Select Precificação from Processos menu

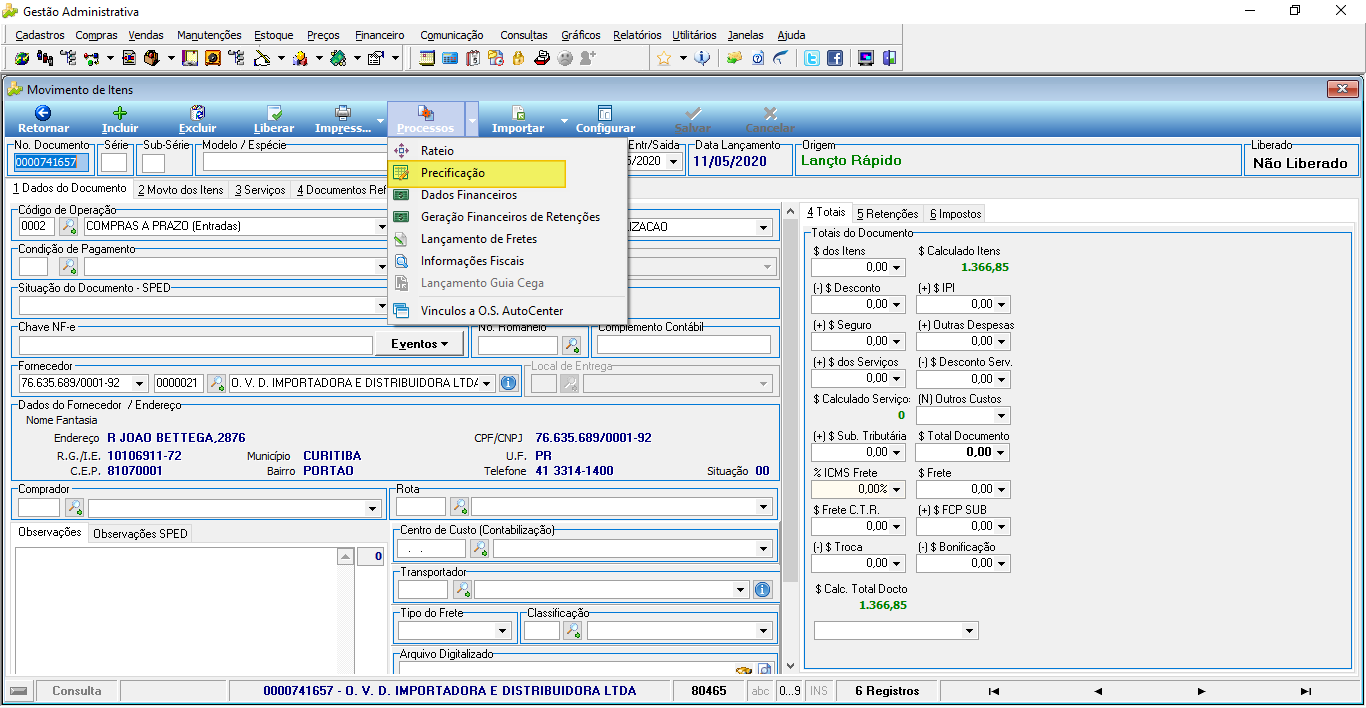478,174
